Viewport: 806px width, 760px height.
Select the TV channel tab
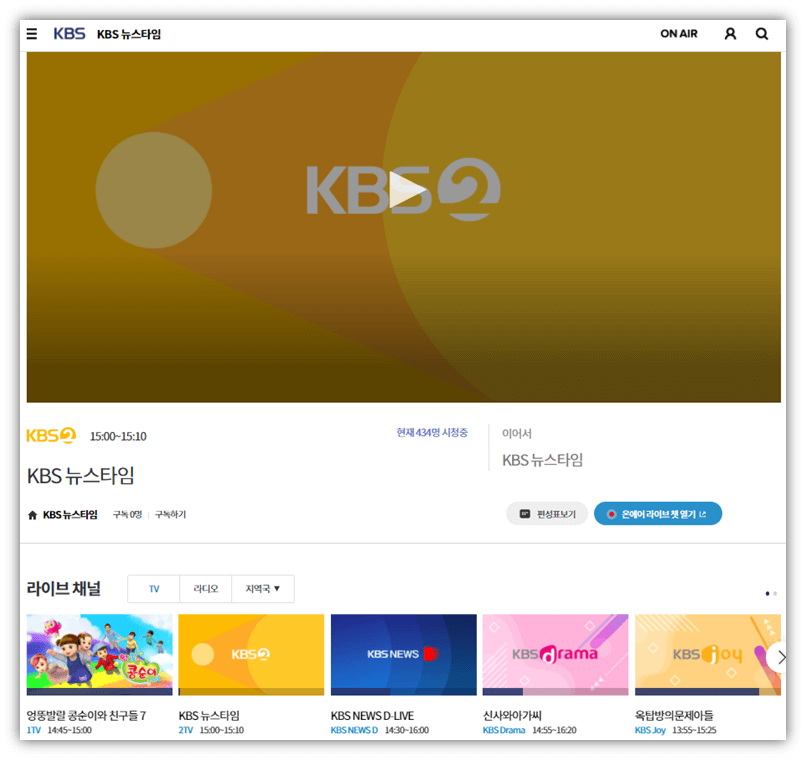point(153,589)
